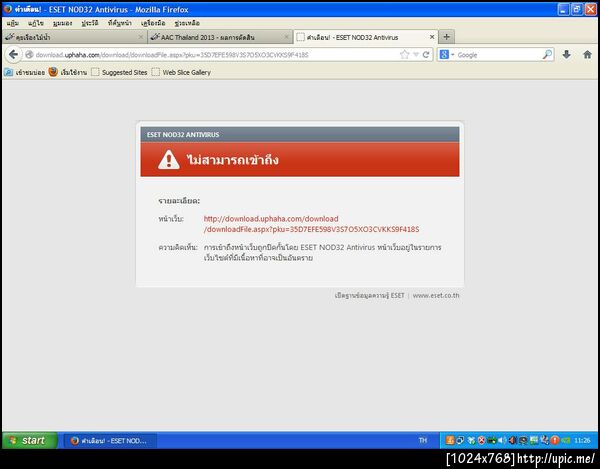Go back using the Back arrow
Image resolution: width=600 pixels, height=469 pixels.
13,55
